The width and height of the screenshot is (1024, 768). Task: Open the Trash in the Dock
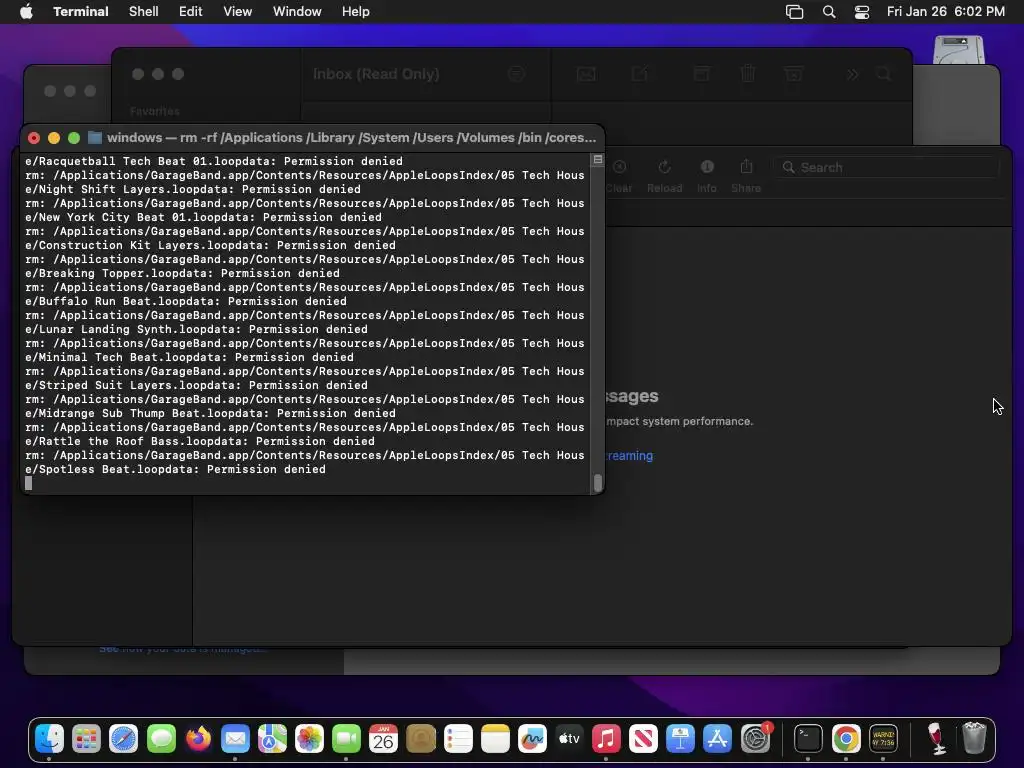(974, 739)
